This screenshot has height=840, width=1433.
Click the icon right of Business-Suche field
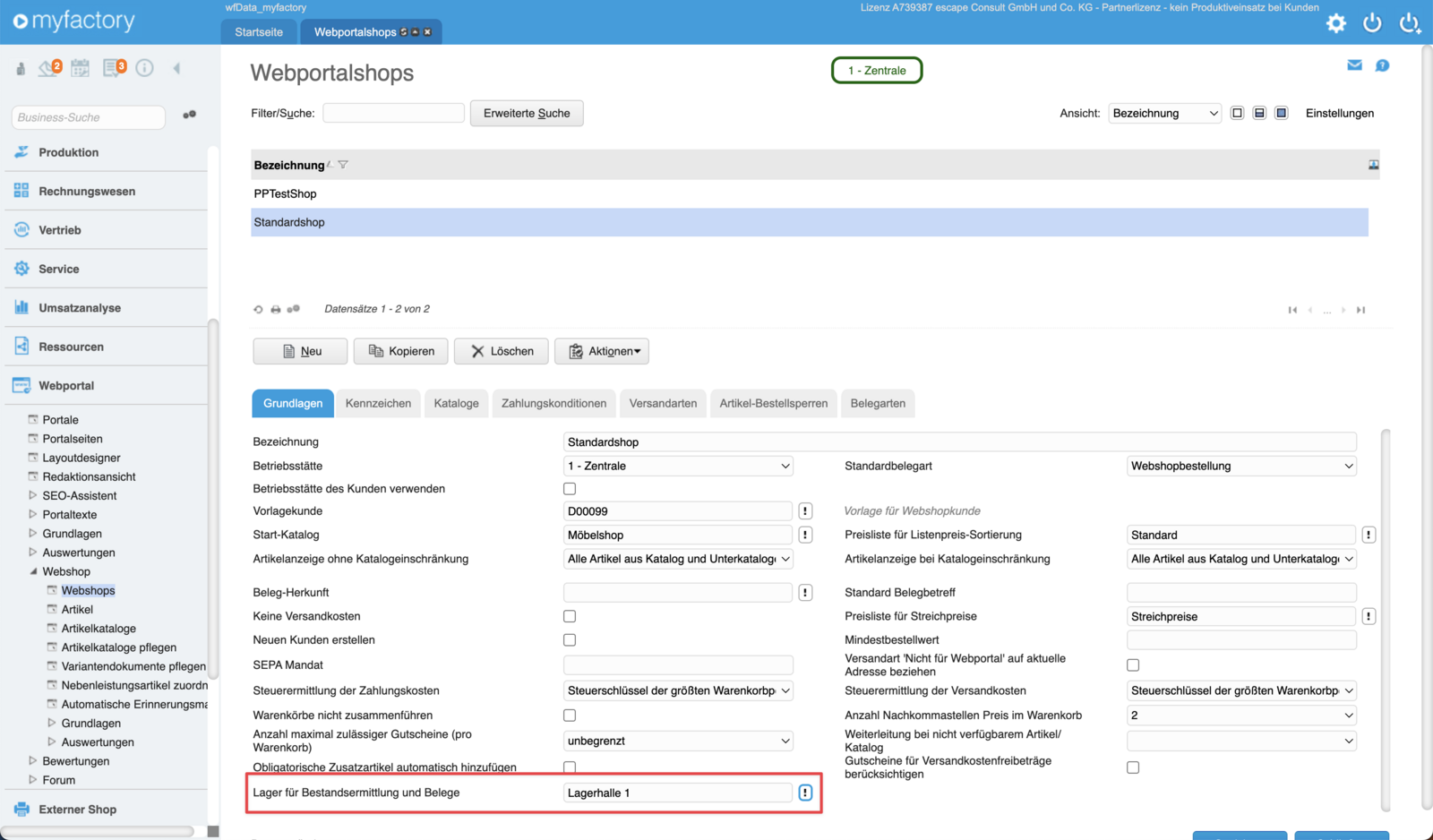click(x=189, y=115)
